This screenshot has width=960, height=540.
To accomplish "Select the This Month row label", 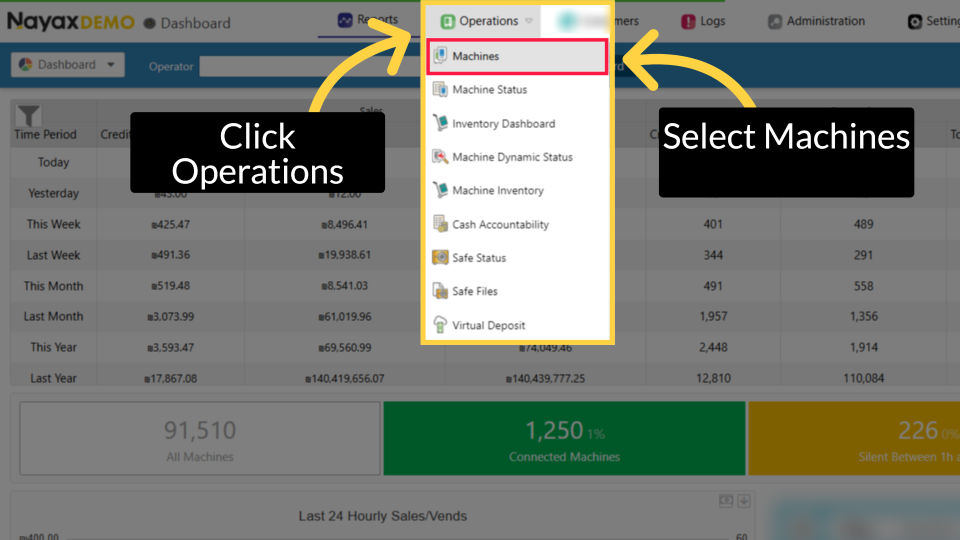I will point(53,286).
